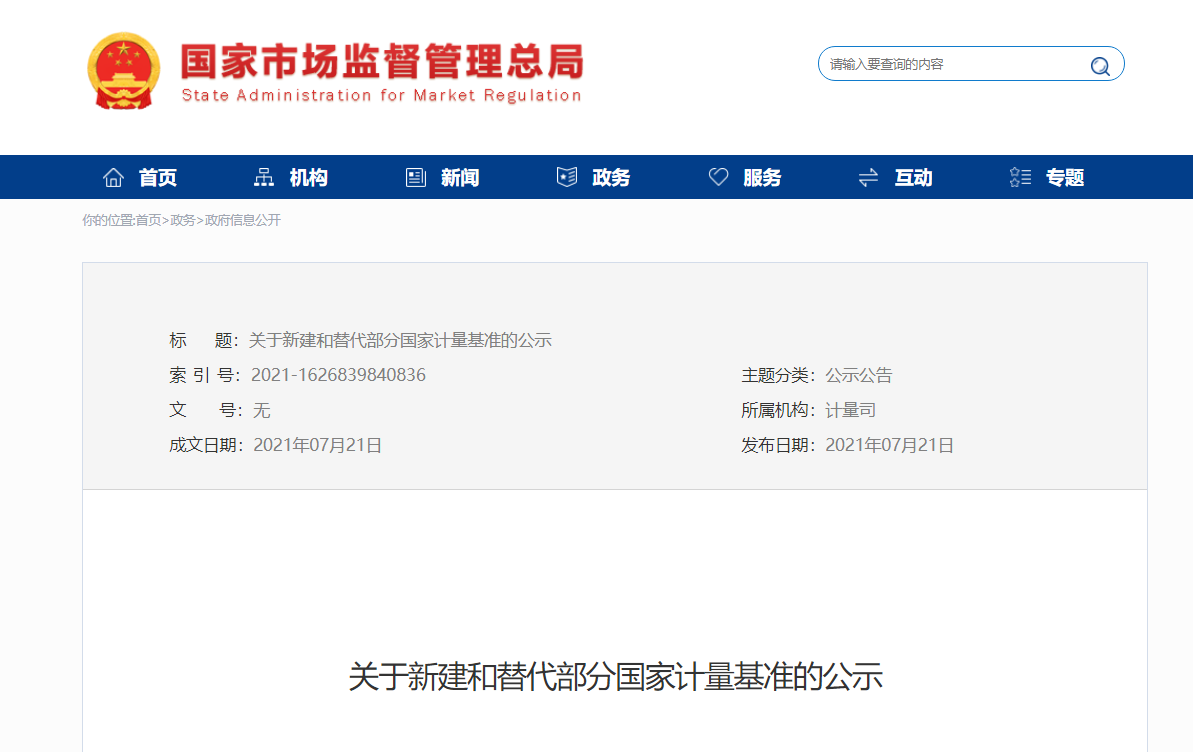The image size is (1193, 752).
Task: Click the 计量司 department value
Action: pos(850,410)
